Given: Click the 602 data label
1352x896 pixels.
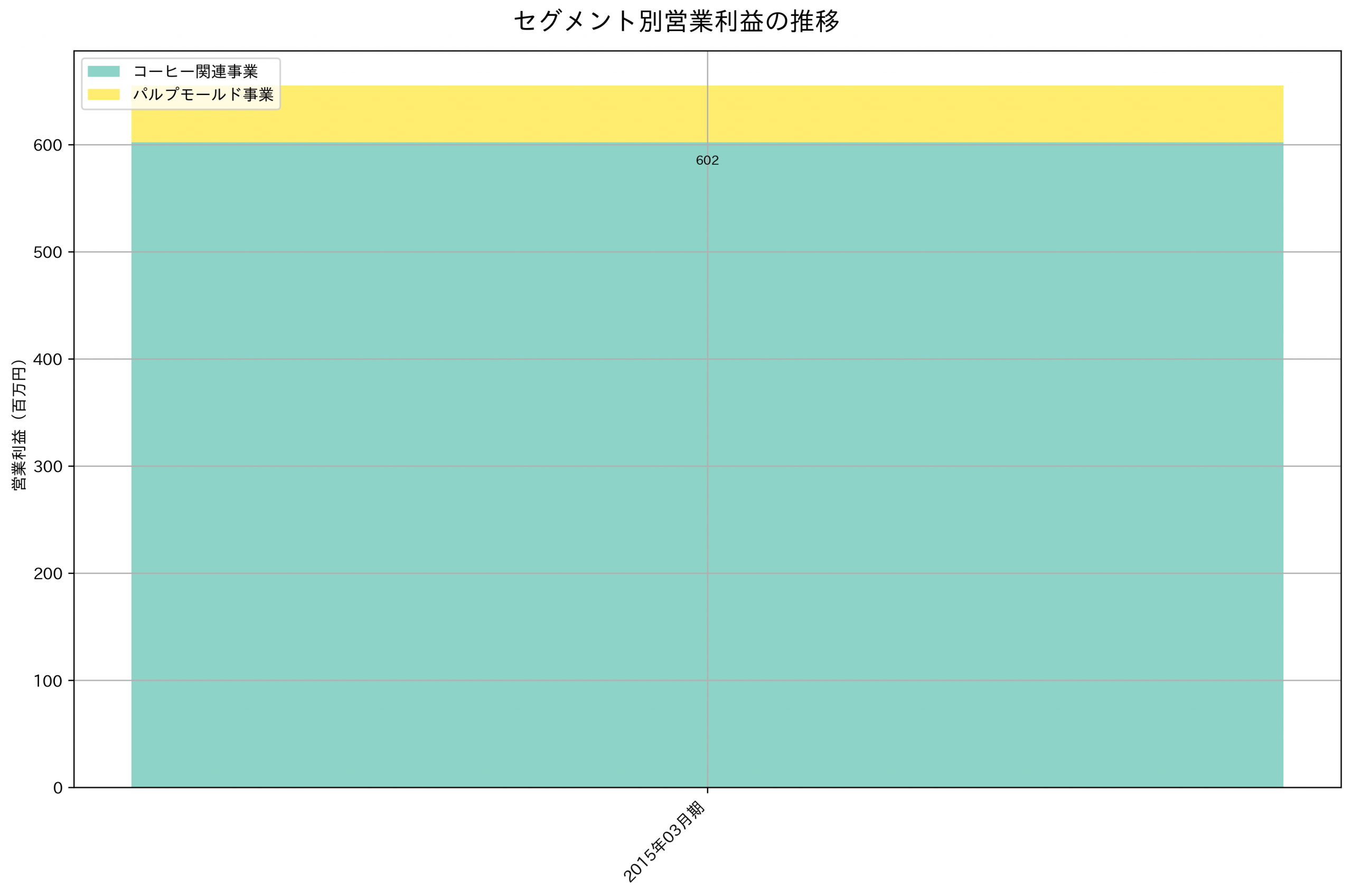Looking at the screenshot, I should [x=707, y=161].
